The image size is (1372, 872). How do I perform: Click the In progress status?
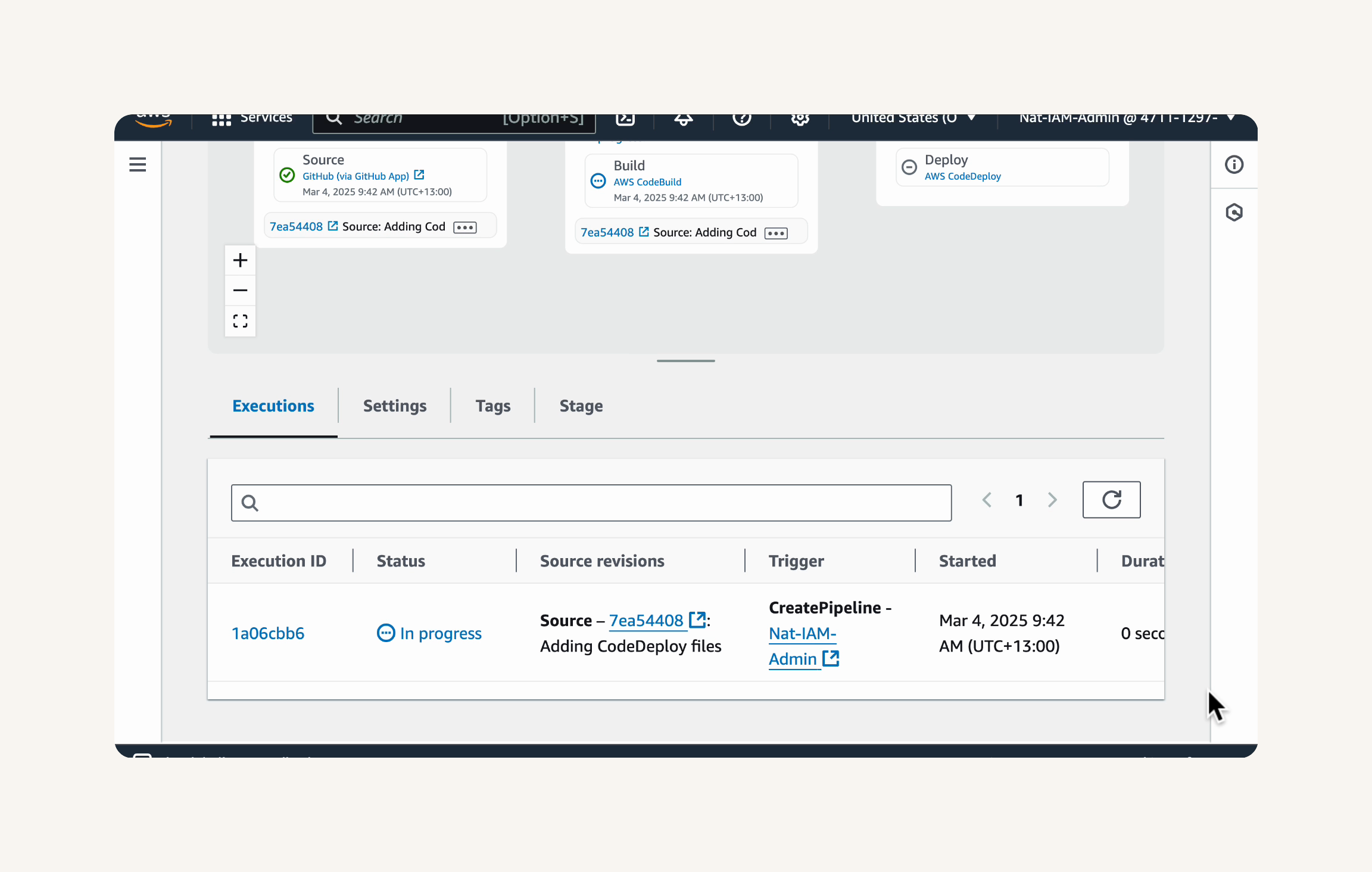429,633
